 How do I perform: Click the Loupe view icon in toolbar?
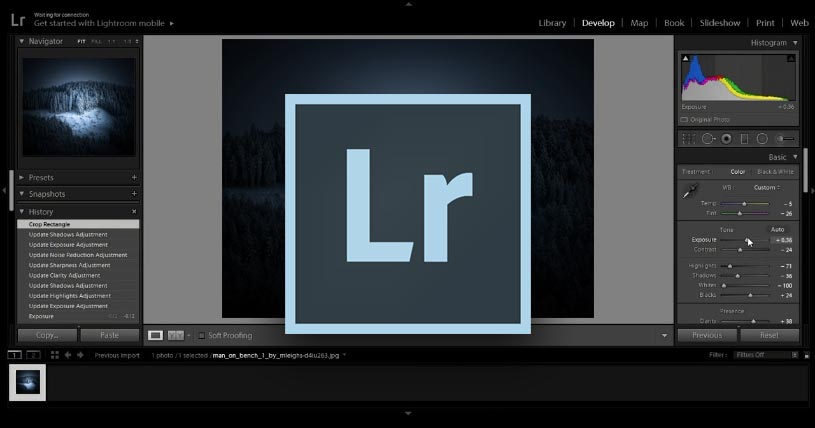pyautogui.click(x=155, y=335)
